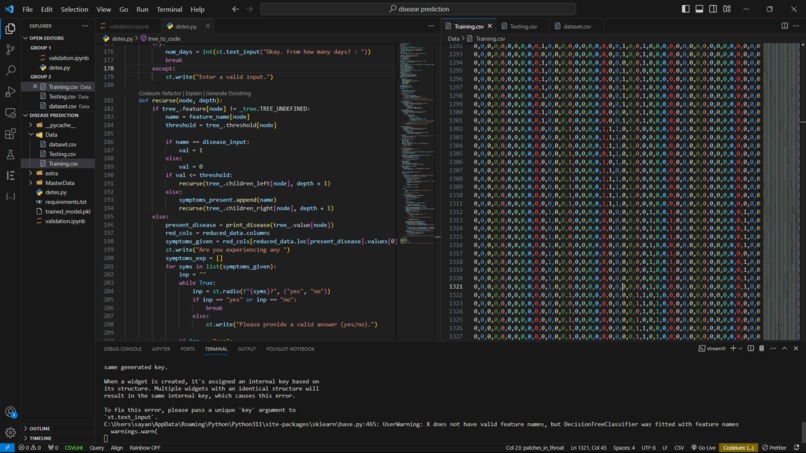Open Explorer panel more actions menu
This screenshot has height=453, width=806.
[x=85, y=26]
